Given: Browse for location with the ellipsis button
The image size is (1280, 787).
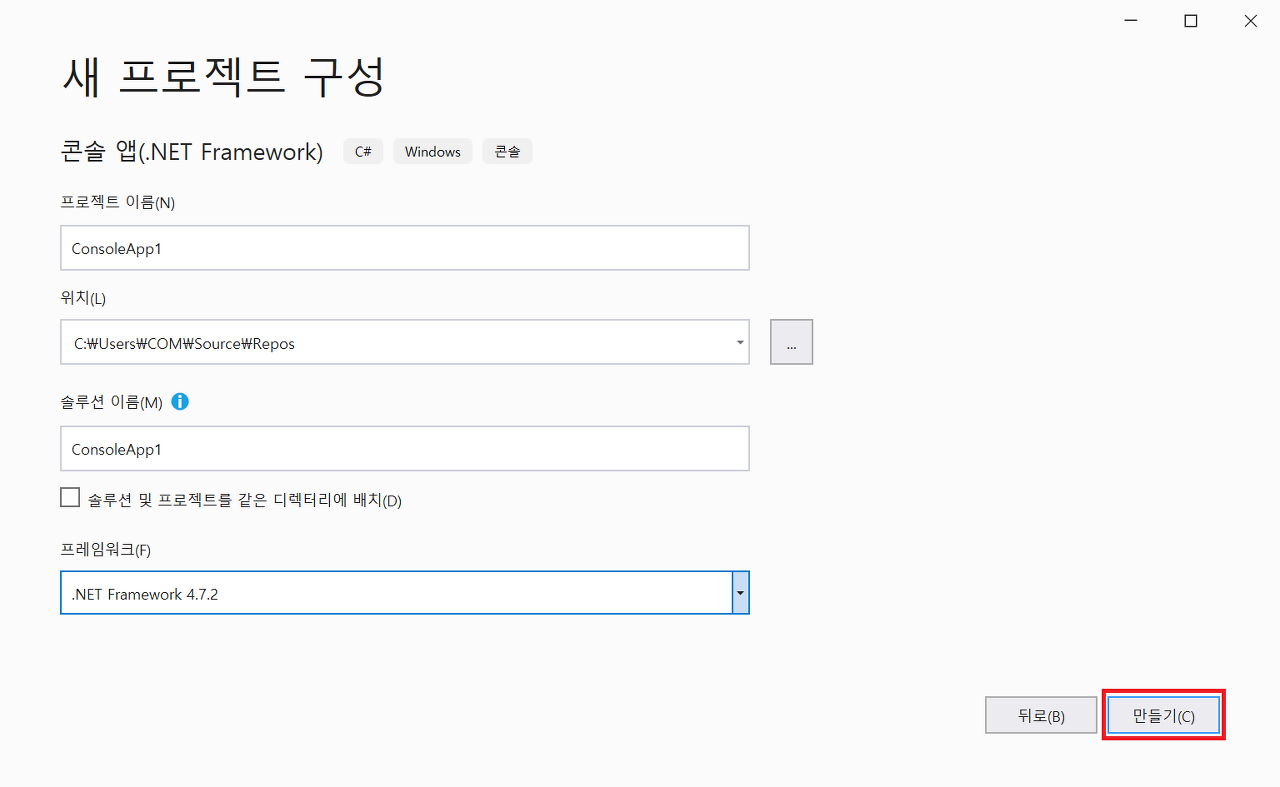Looking at the screenshot, I should [791, 342].
